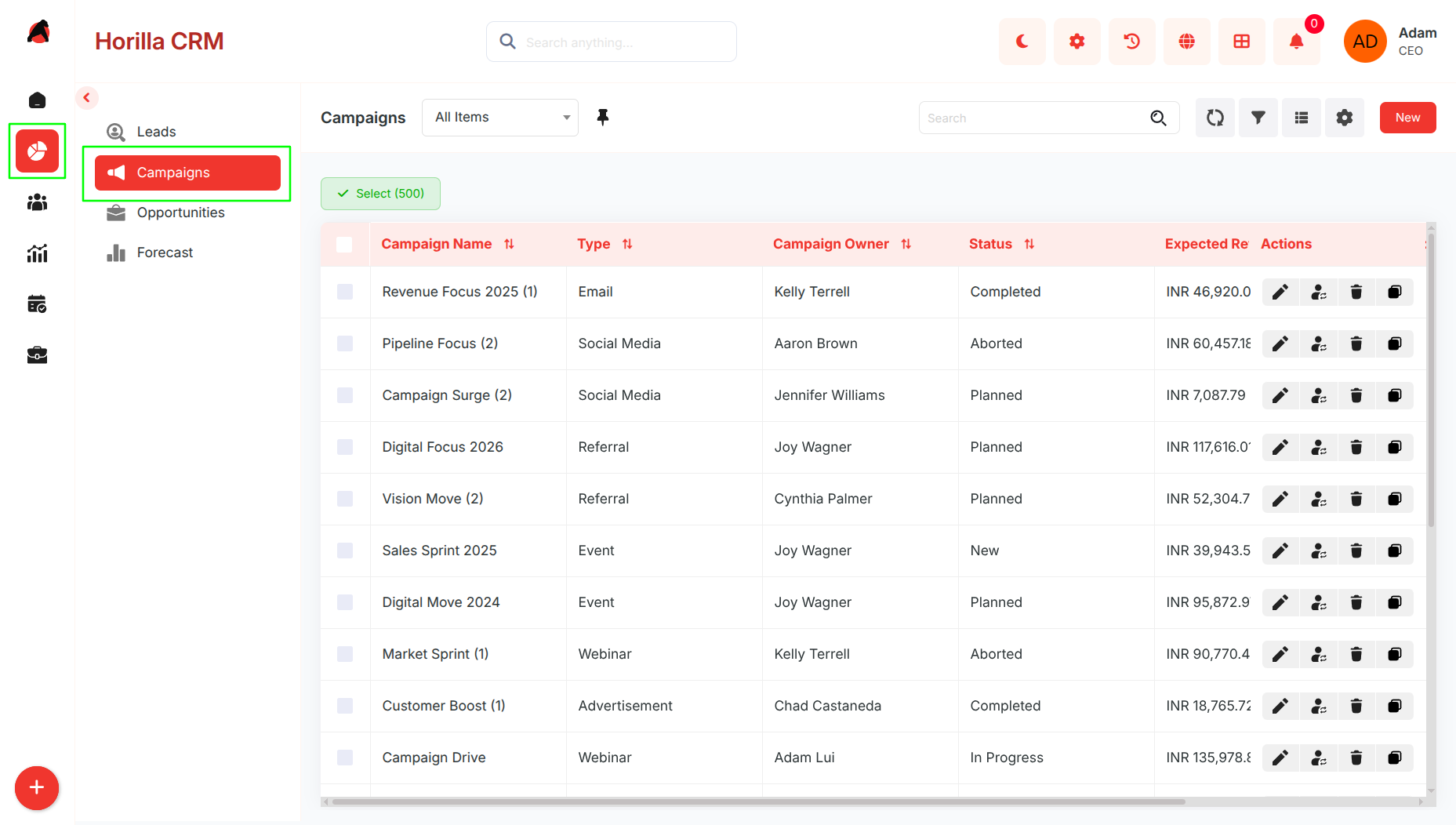This screenshot has width=1456, height=825.
Task: Sort by Type column arrows
Action: [627, 245]
